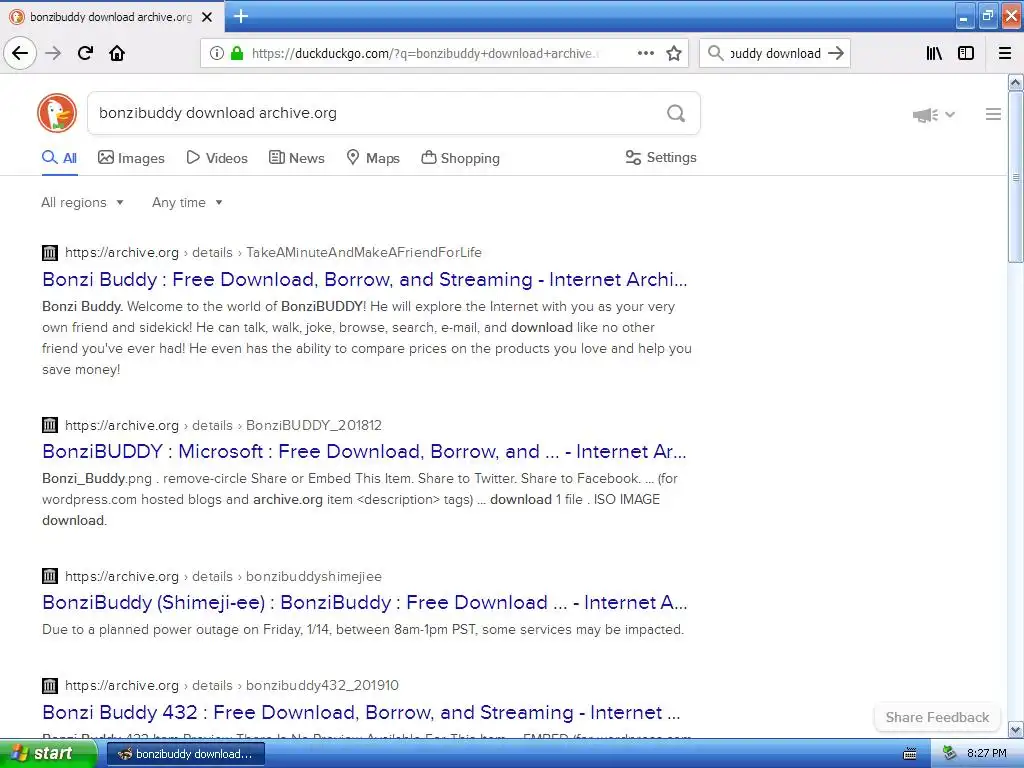Viewport: 1024px width, 768px height.
Task: Select bonzibuddy download taskbar button
Action: tap(185, 754)
